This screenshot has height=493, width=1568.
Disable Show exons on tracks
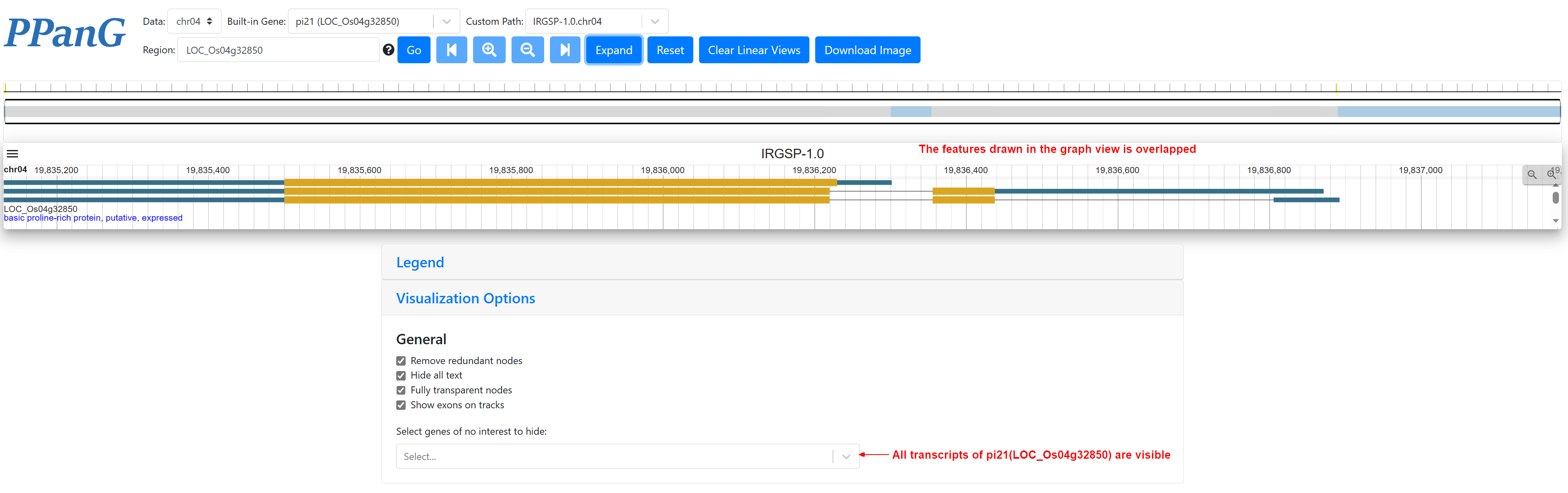coord(400,405)
